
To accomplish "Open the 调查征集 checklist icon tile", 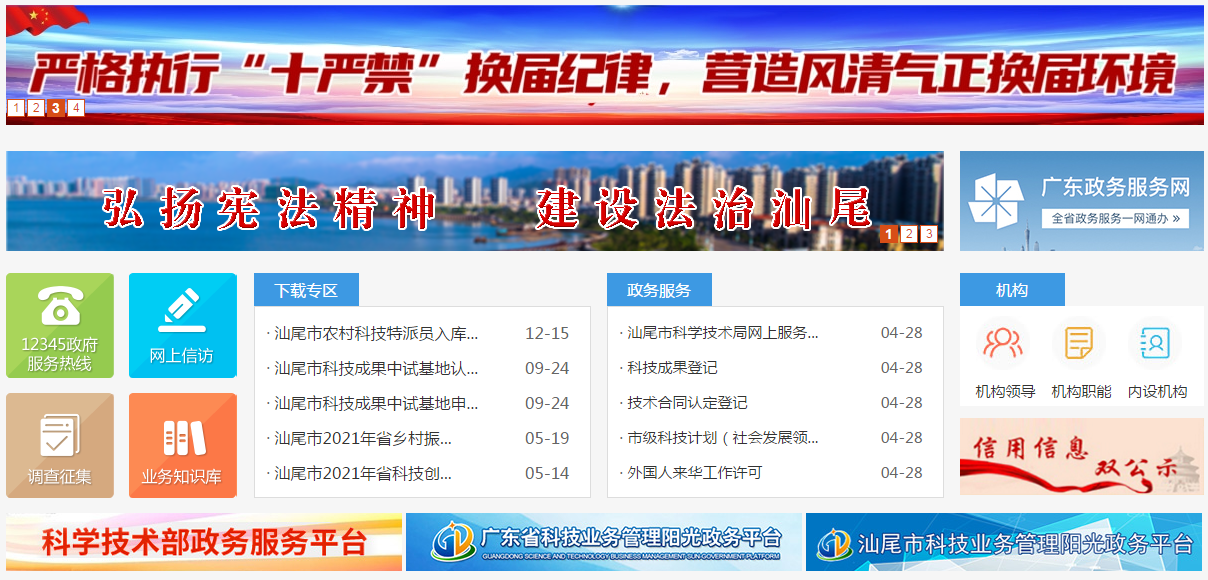I will pos(60,445).
